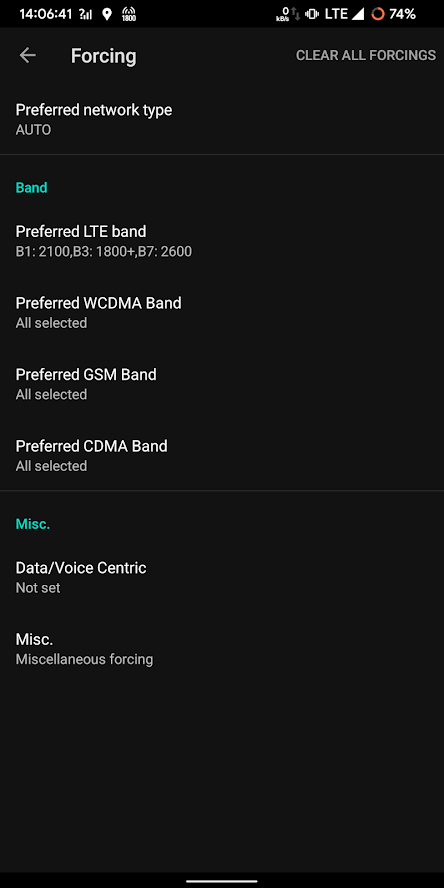The height and width of the screenshot is (888, 444).
Task: Tap the 1800 band indicator icon
Action: coord(129,14)
